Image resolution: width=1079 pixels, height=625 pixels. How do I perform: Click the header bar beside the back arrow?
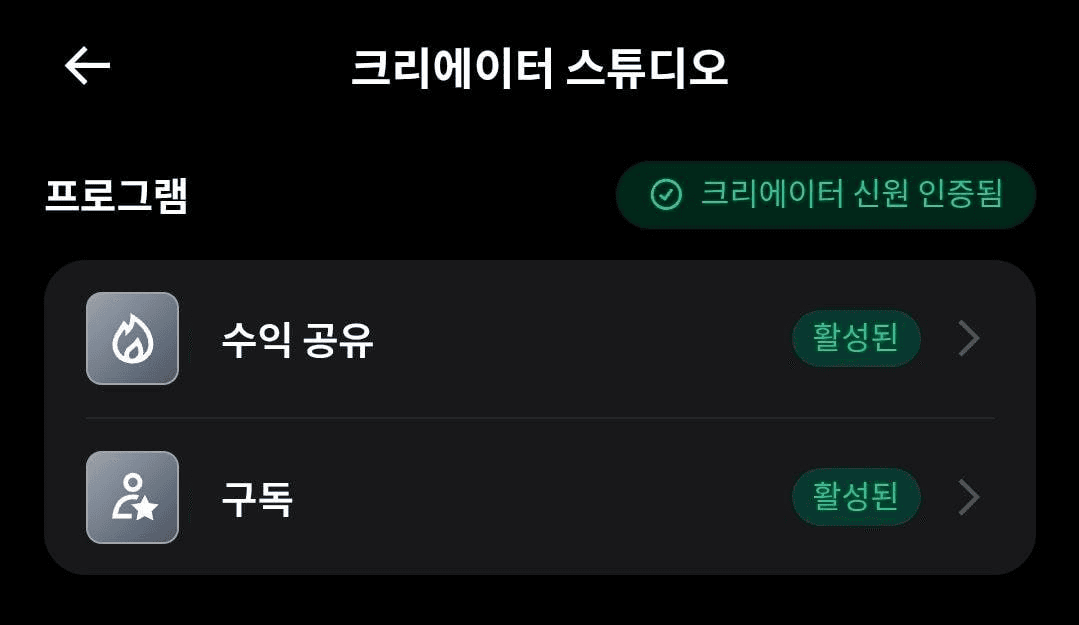click(x=227, y=66)
